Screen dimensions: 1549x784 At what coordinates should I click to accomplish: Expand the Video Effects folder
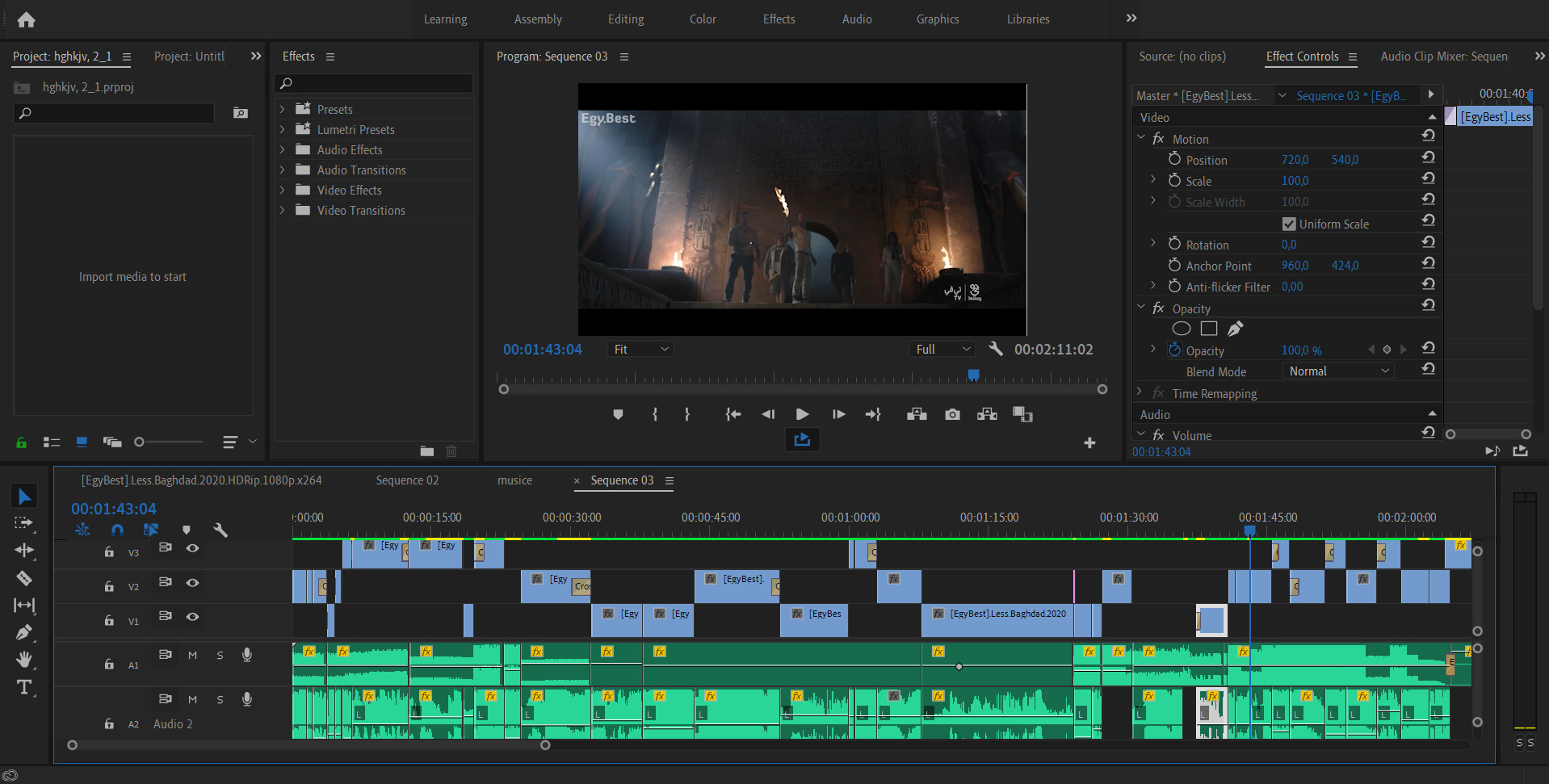(282, 190)
